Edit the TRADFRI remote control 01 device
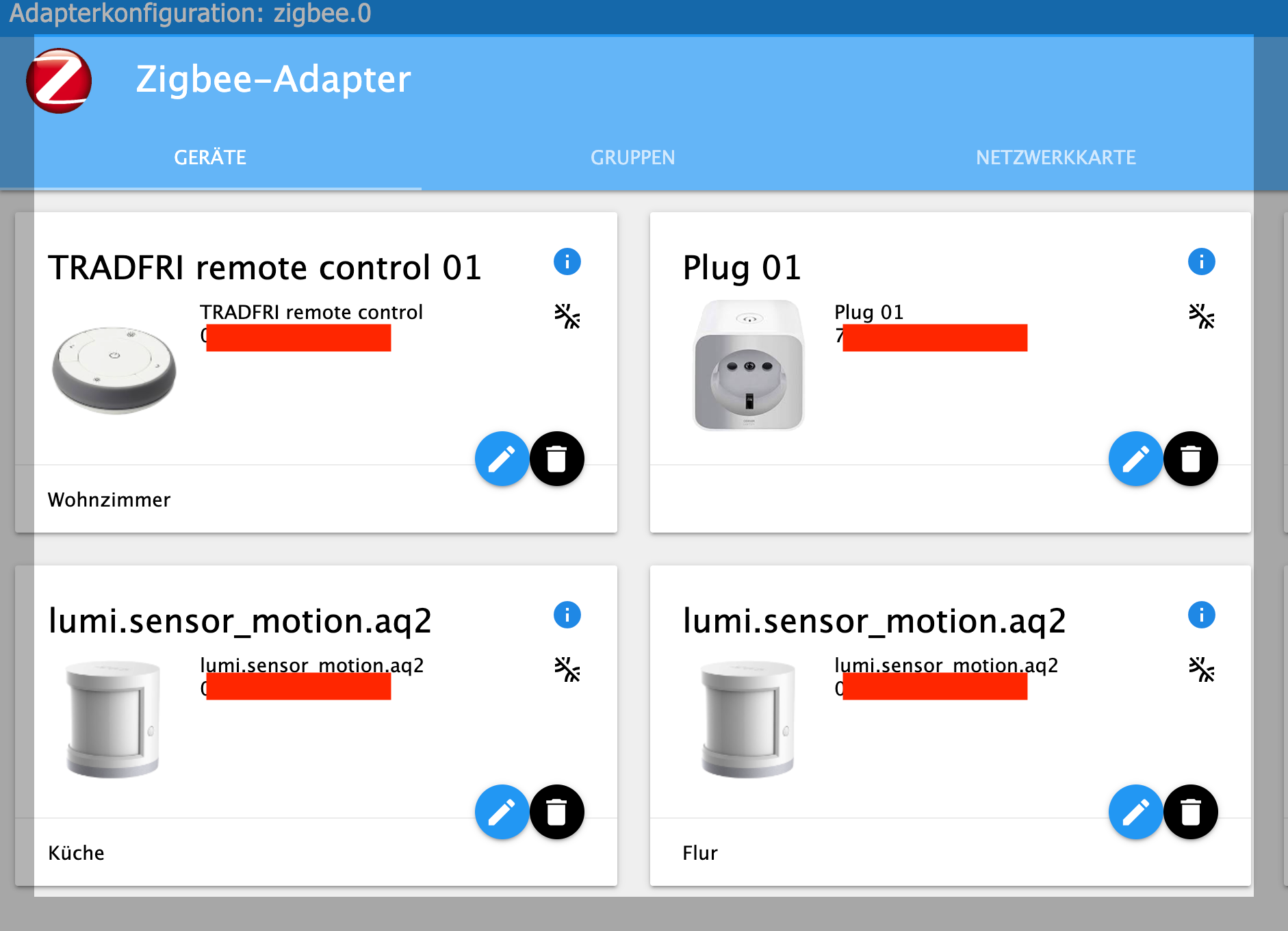Viewport: 1288px width, 931px height. click(x=502, y=459)
